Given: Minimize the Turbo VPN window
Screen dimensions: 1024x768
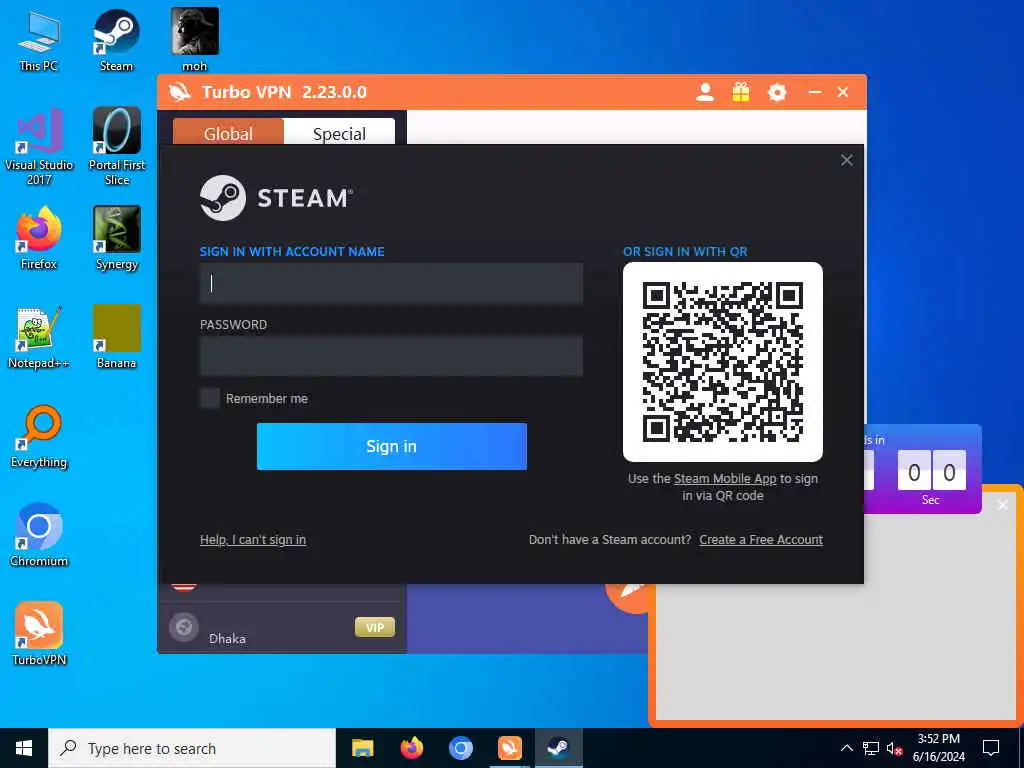Looking at the screenshot, I should [814, 92].
